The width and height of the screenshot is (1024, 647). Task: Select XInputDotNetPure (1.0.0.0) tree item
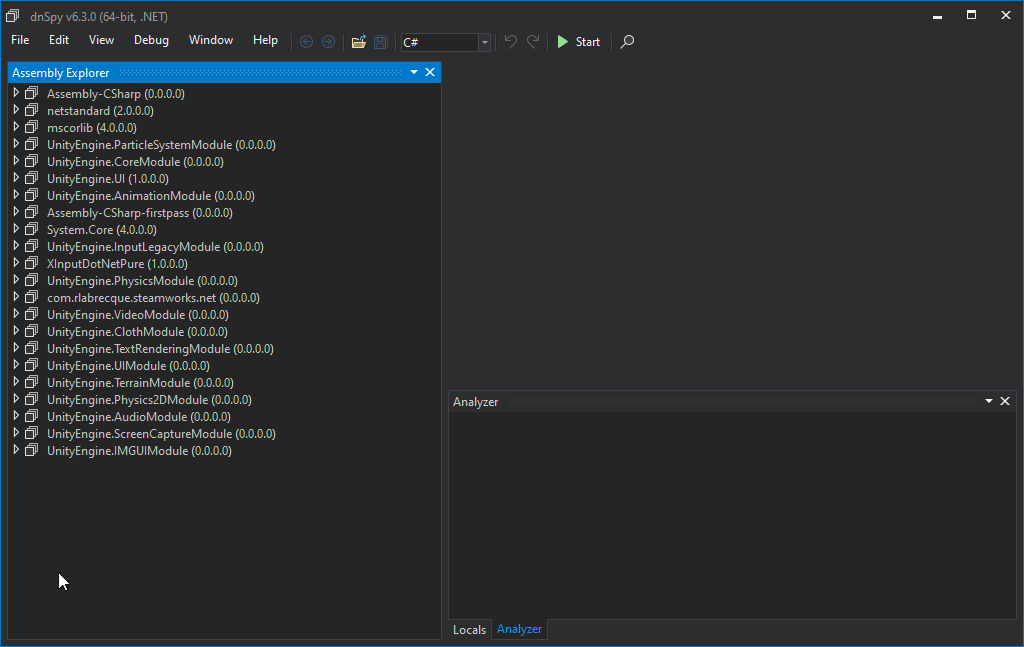tap(117, 263)
